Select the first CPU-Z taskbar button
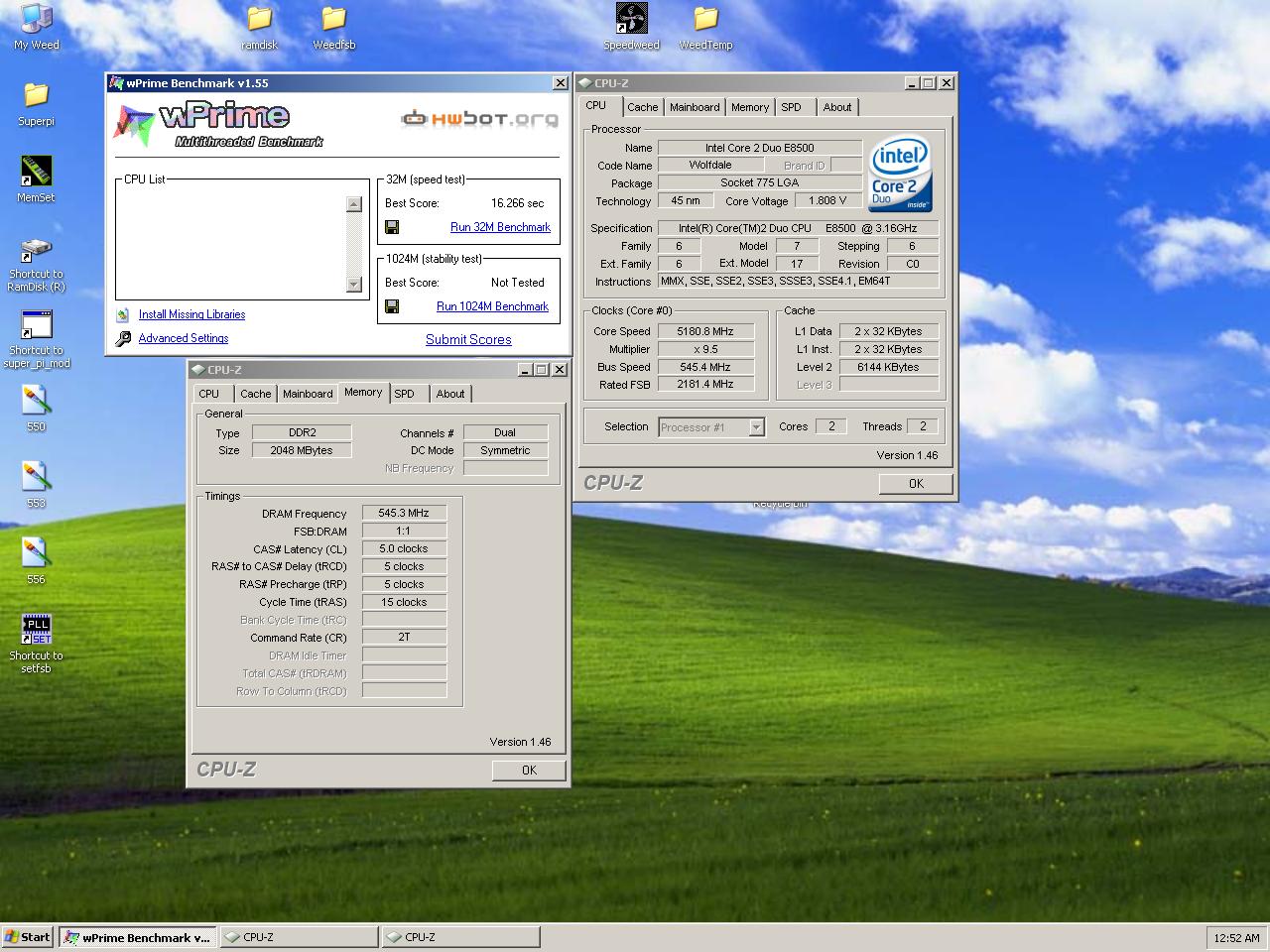This screenshot has height=952, width=1270. (x=299, y=937)
